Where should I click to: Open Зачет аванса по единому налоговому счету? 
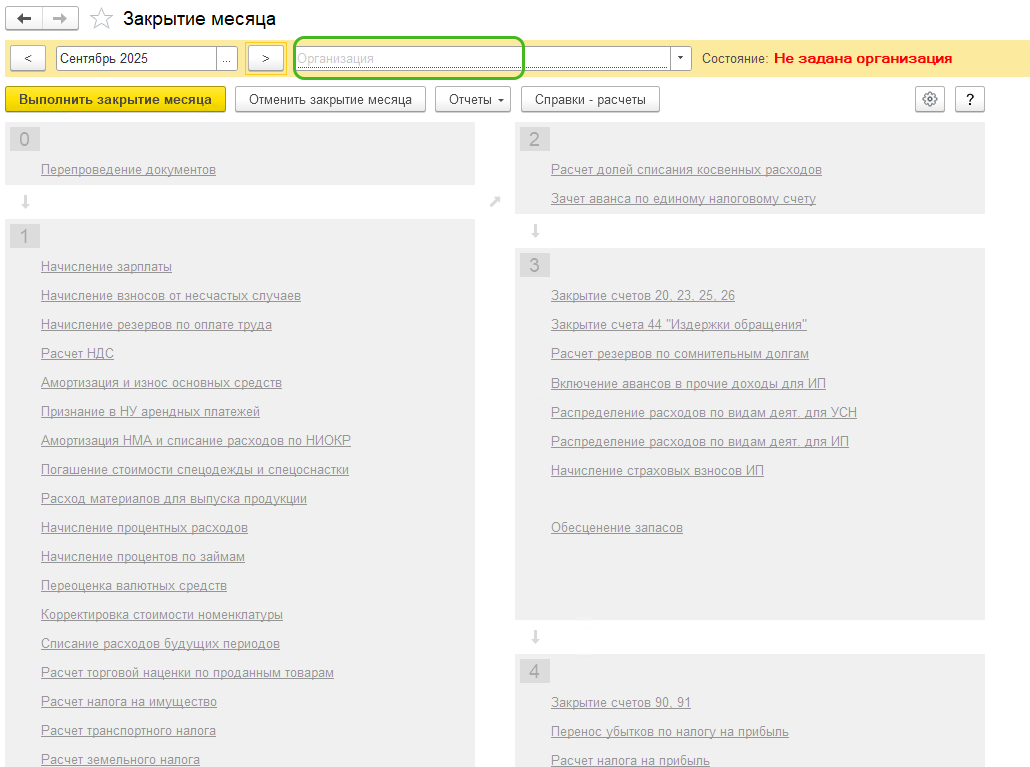click(683, 199)
